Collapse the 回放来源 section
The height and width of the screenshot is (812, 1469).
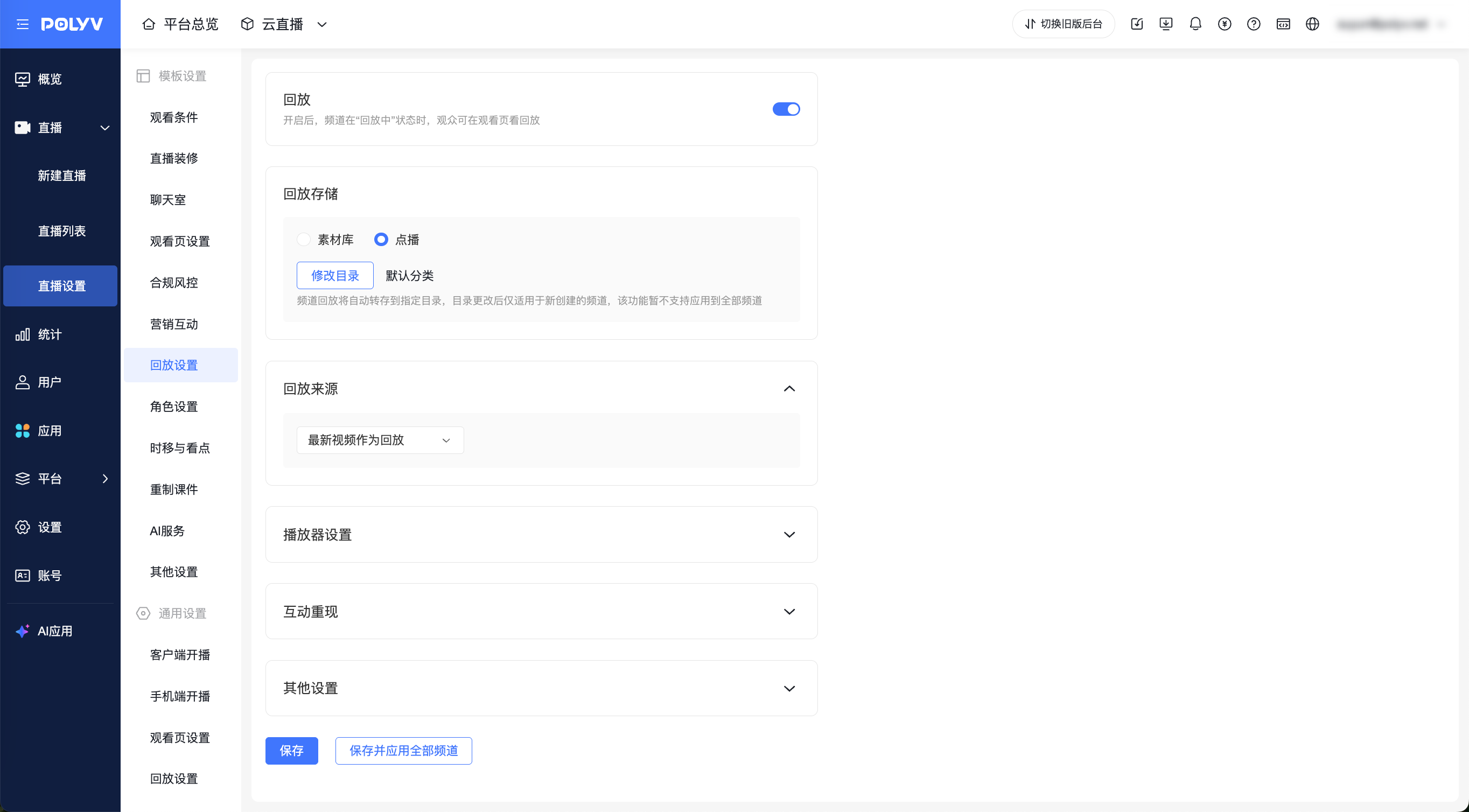[789, 388]
